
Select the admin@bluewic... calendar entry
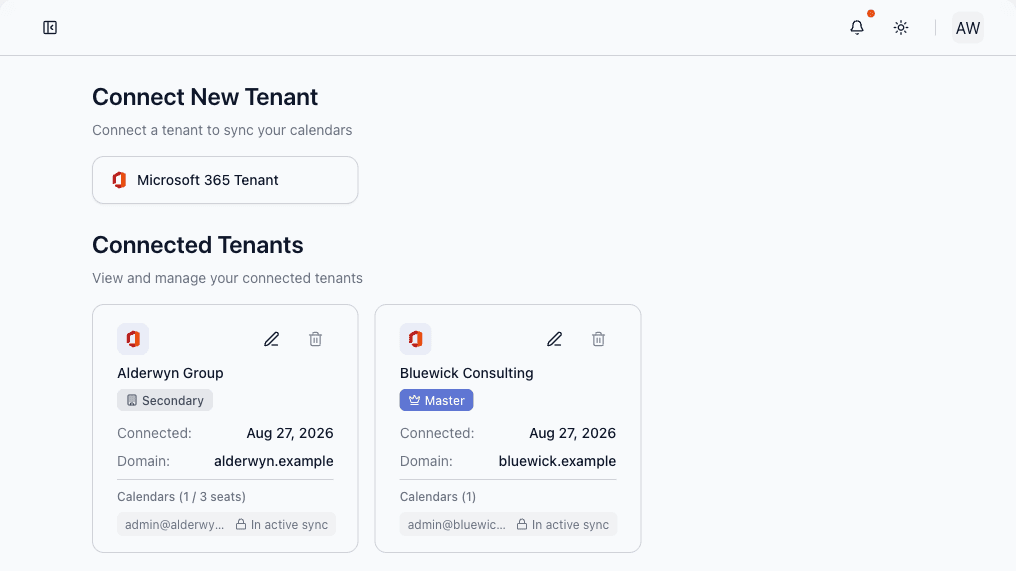click(x=508, y=524)
